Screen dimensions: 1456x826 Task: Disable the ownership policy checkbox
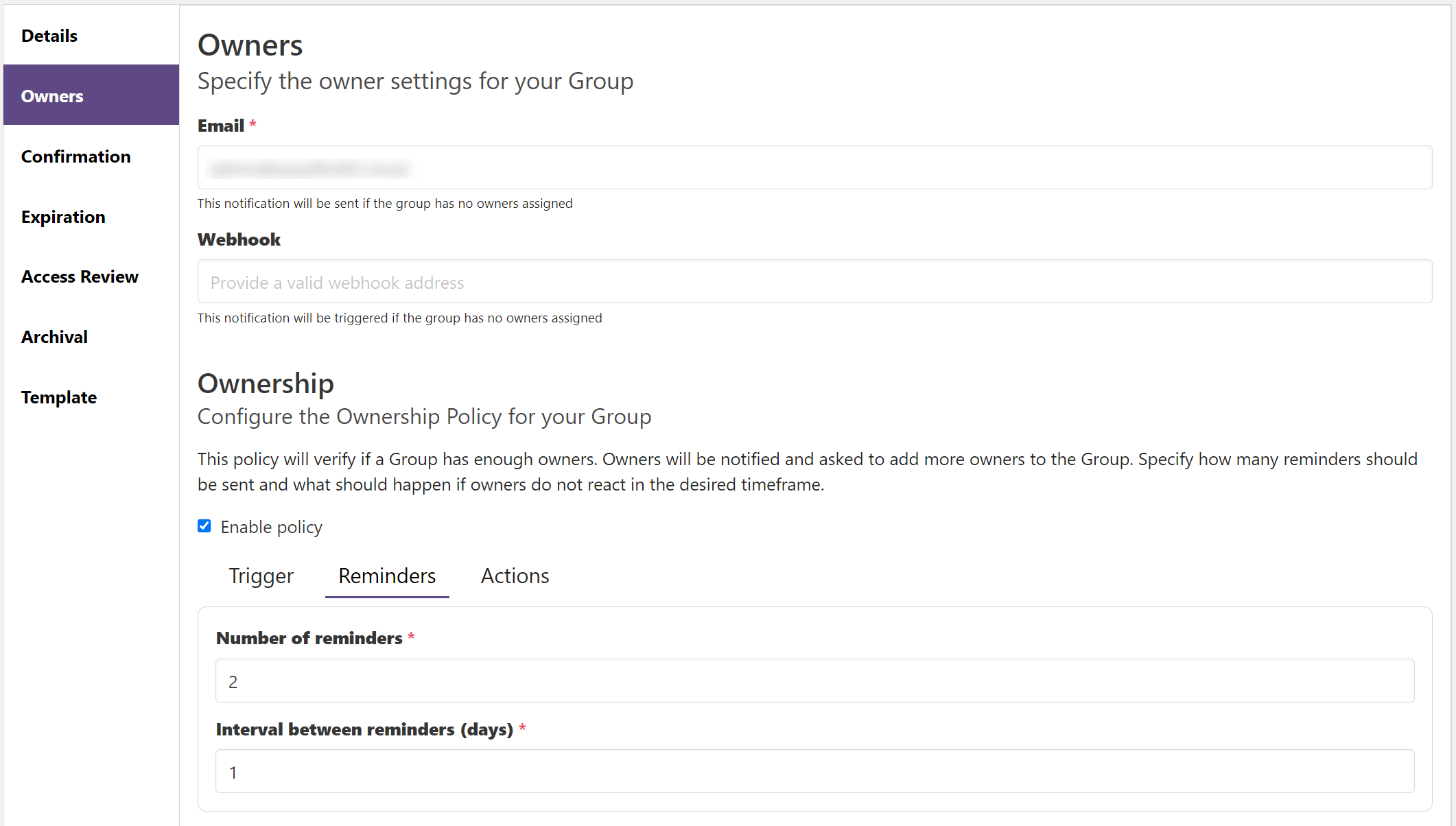(204, 526)
